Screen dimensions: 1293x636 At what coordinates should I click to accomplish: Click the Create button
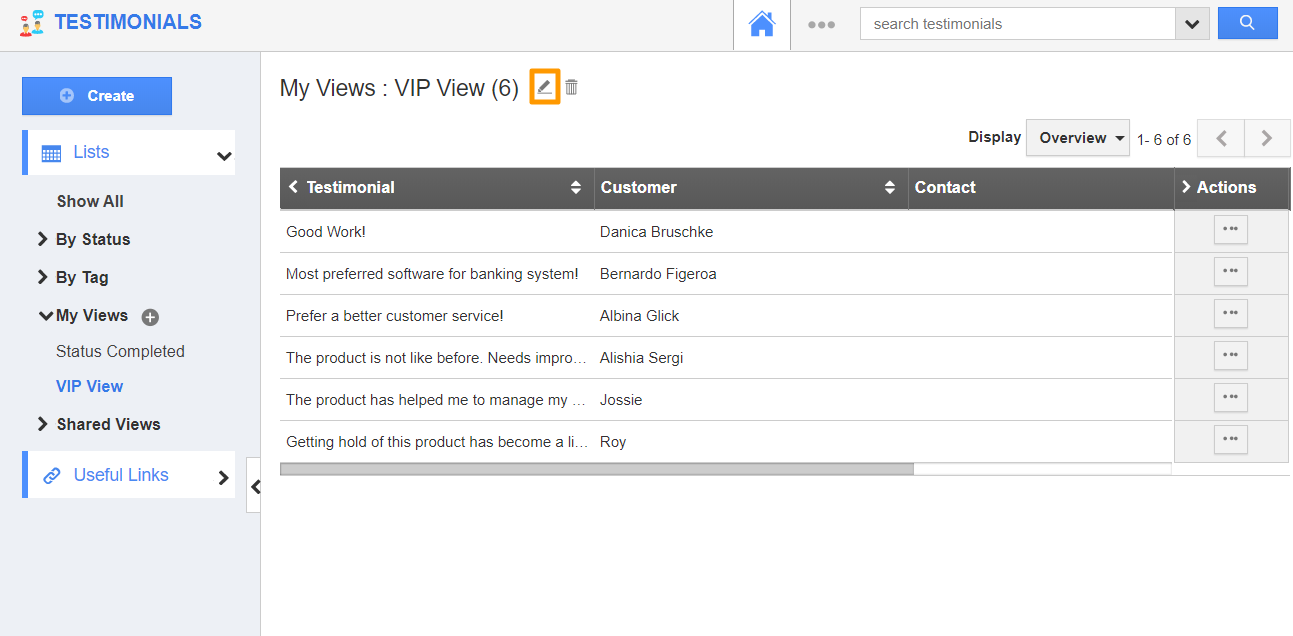pos(97,96)
